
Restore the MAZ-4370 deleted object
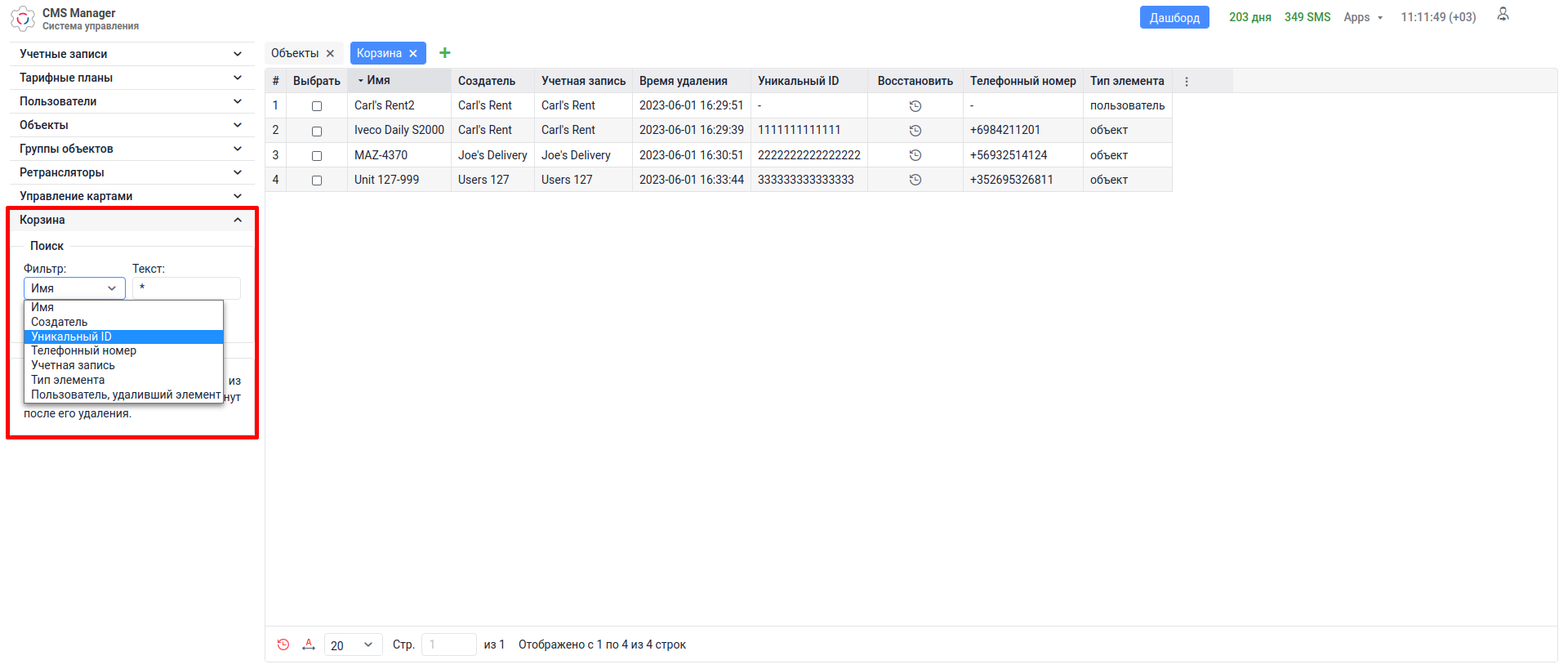pyautogui.click(x=915, y=155)
